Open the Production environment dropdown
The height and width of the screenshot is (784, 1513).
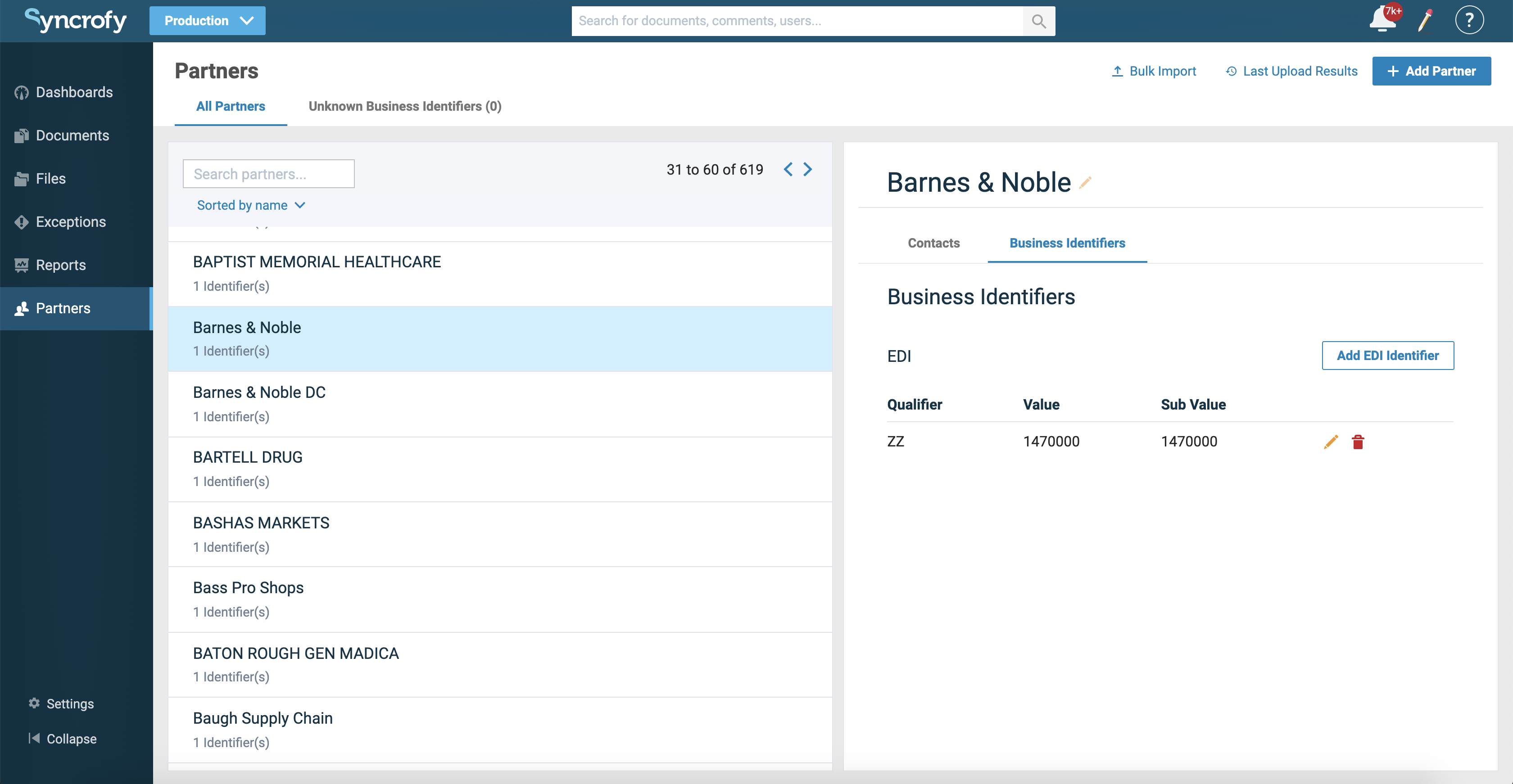click(207, 21)
